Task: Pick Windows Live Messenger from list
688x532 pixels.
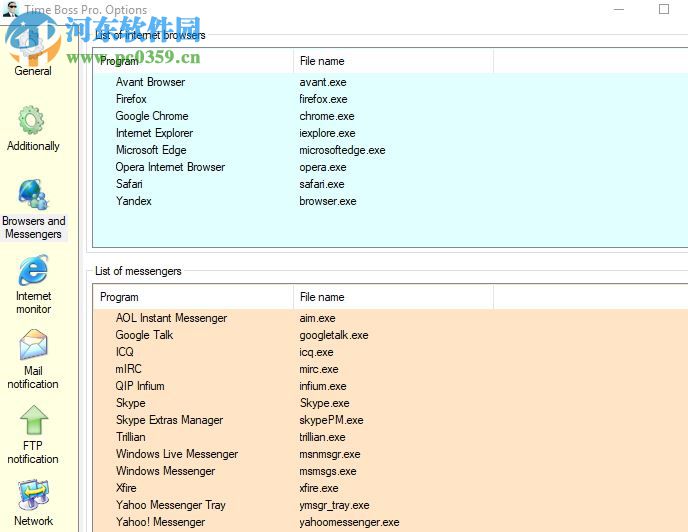Action: point(177,454)
